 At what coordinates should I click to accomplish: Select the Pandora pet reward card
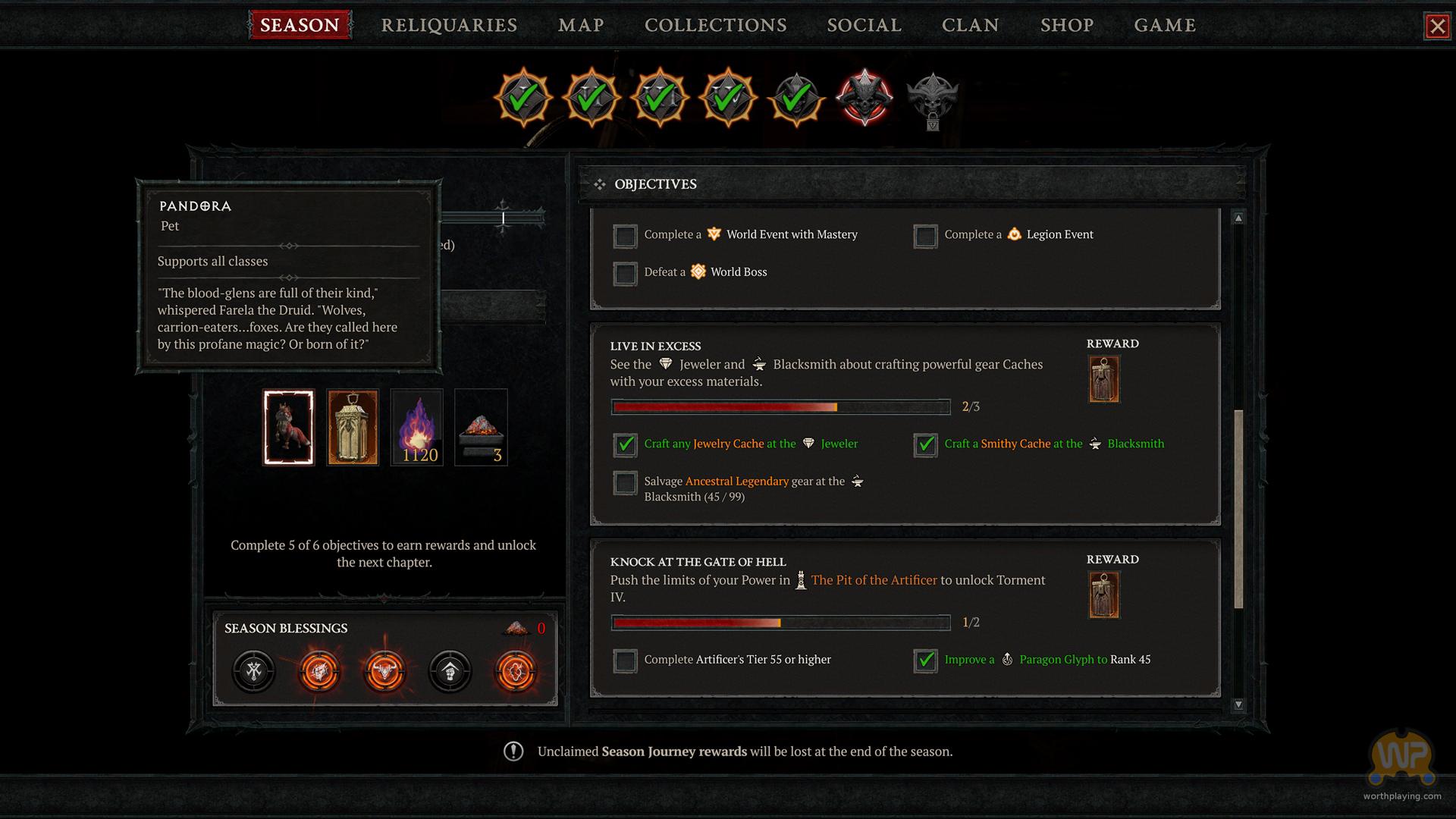click(288, 427)
